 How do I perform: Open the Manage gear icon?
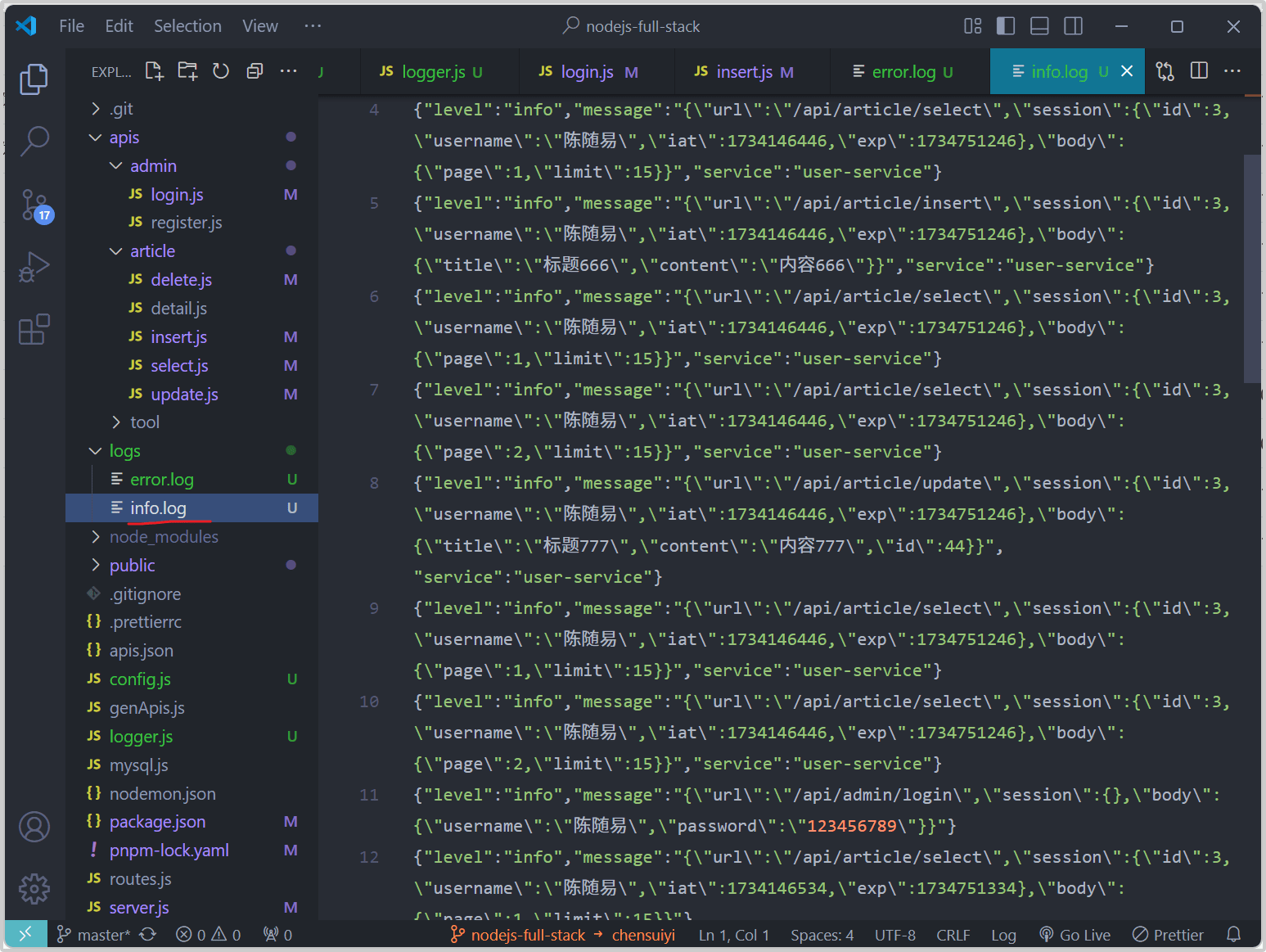[x=34, y=889]
